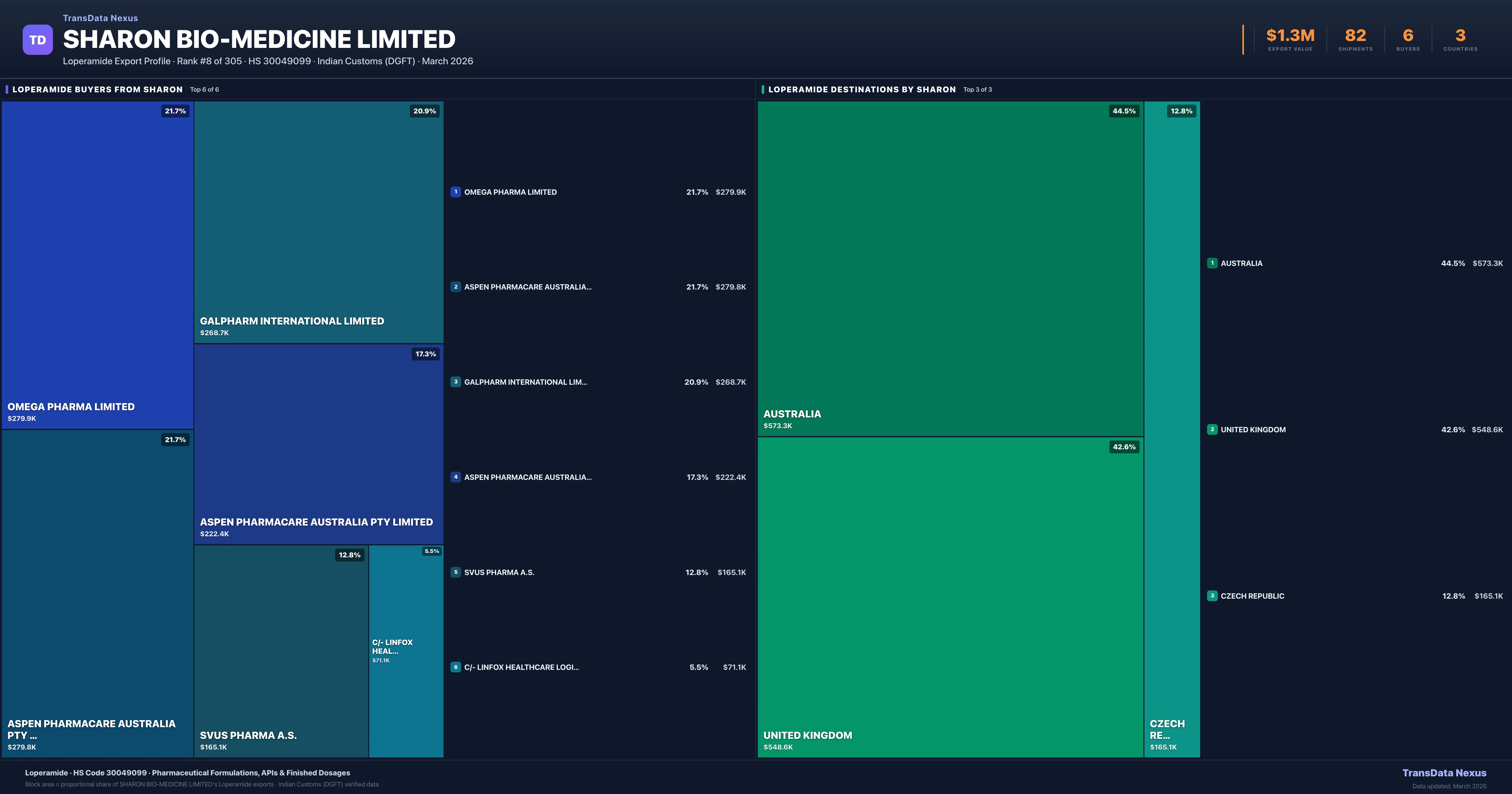The width and height of the screenshot is (1512, 794).
Task: Click rank 3 badge beside Galpharm International
Action: point(455,382)
